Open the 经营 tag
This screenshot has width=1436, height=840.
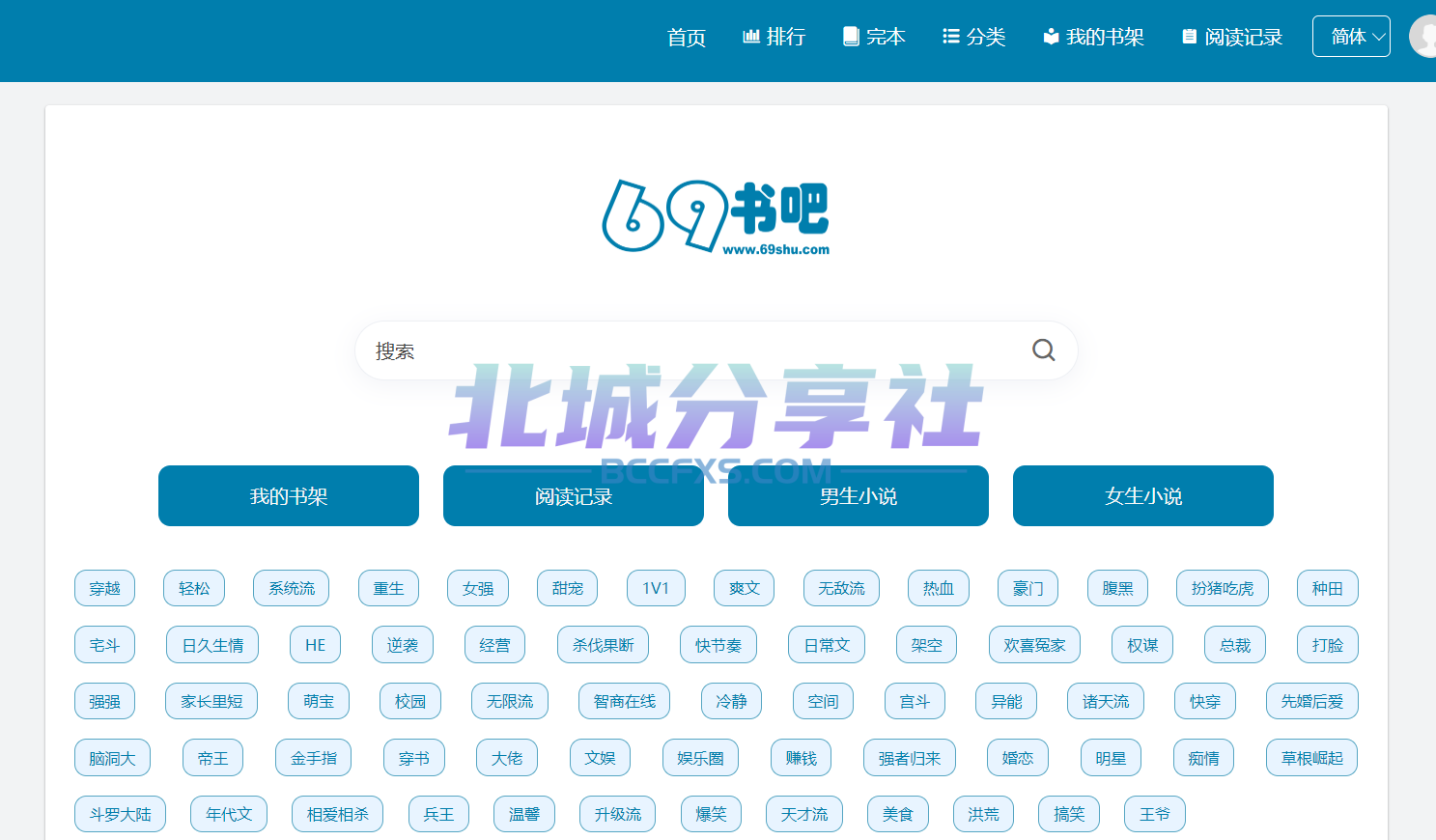click(x=494, y=645)
